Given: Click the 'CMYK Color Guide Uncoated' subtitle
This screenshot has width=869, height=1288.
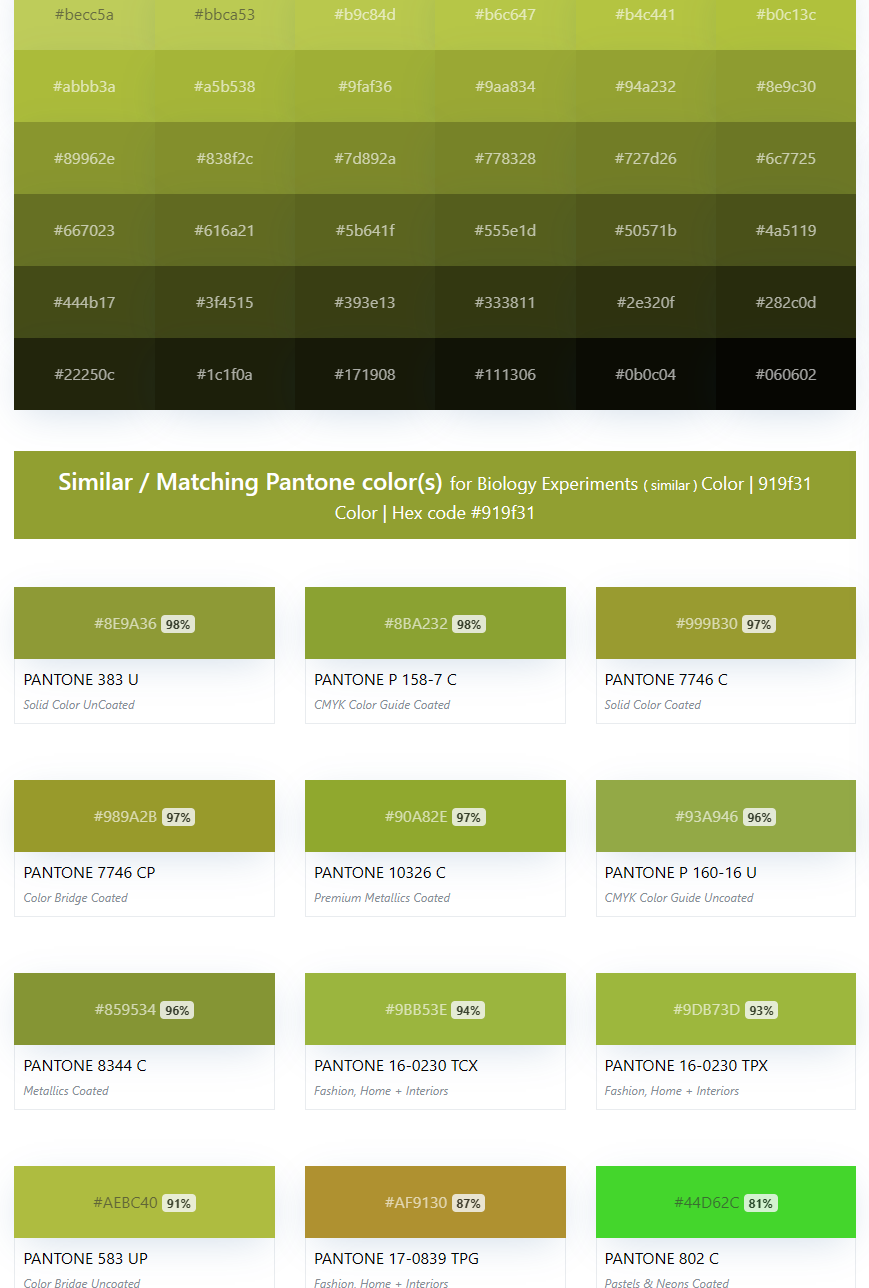Looking at the screenshot, I should pyautogui.click(x=679, y=898).
